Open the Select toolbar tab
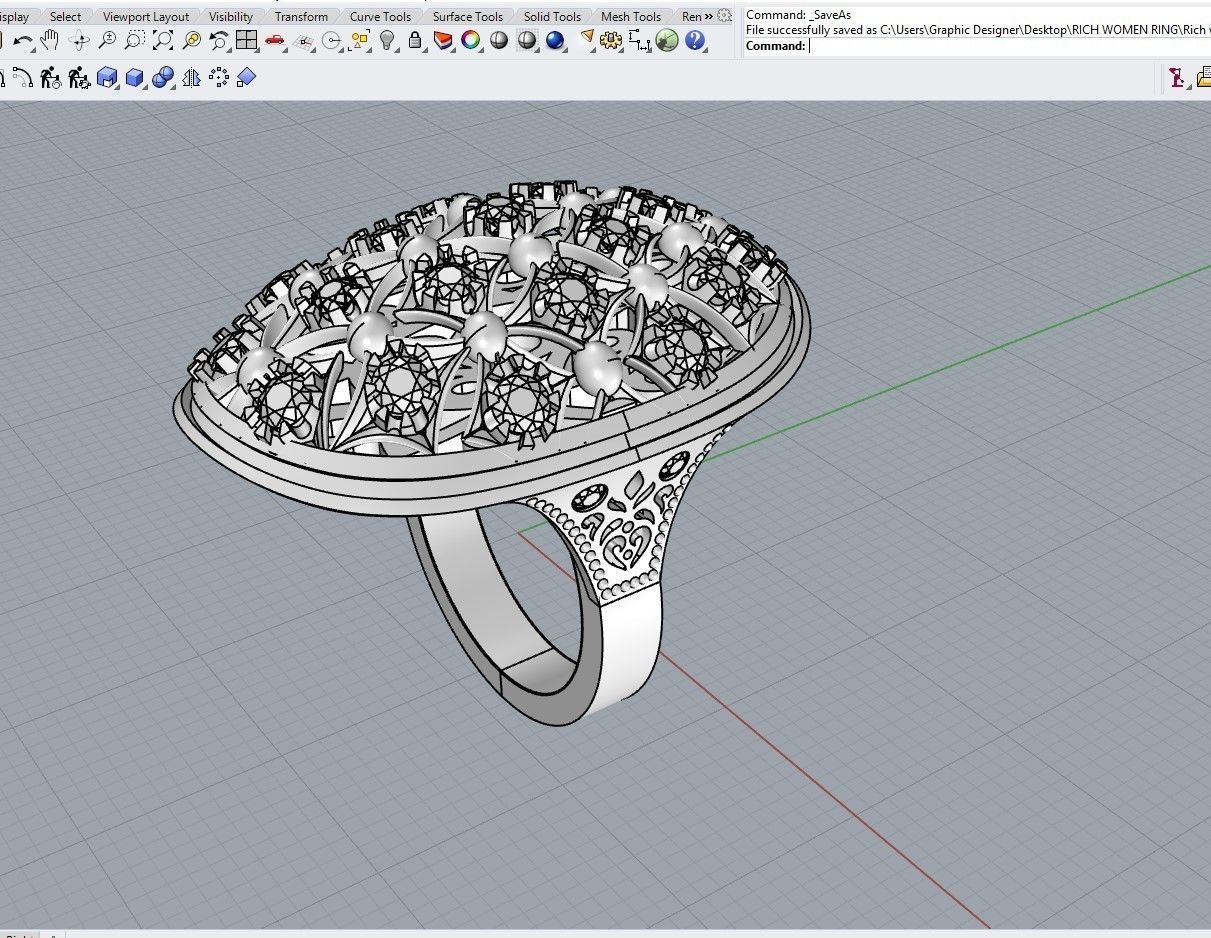The width and height of the screenshot is (1211, 938). [65, 16]
